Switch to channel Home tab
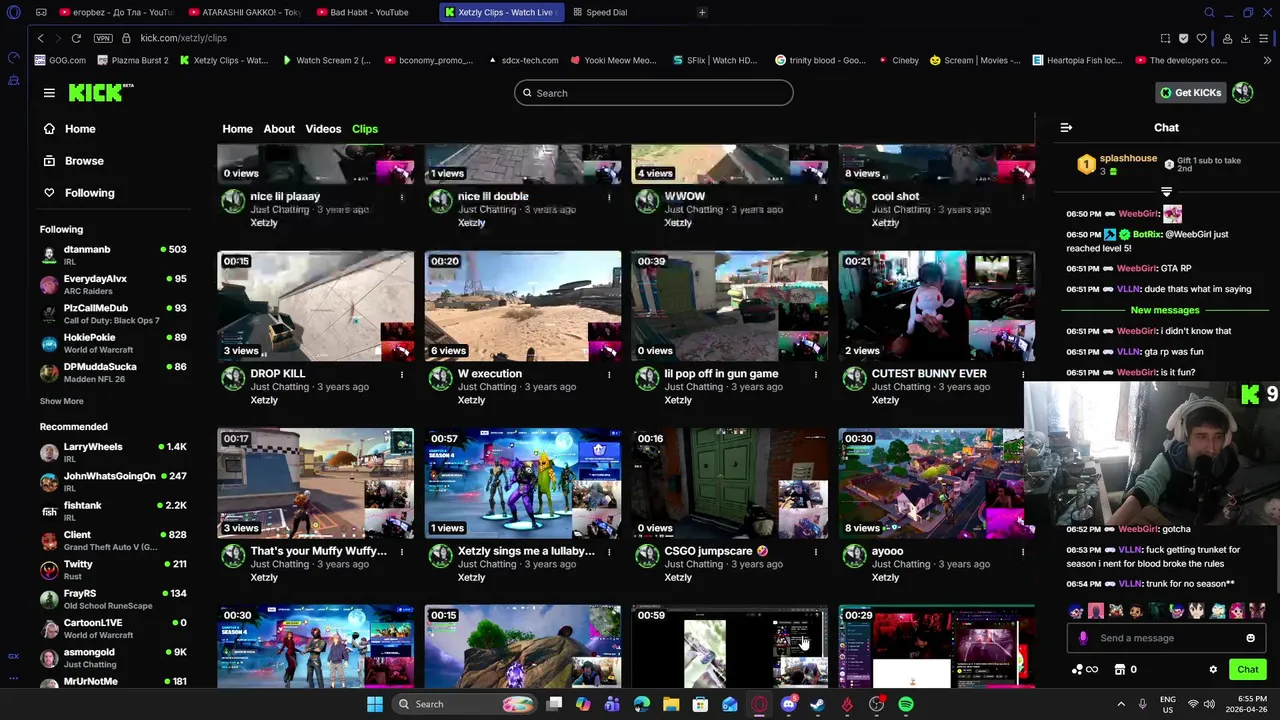Image resolution: width=1280 pixels, height=720 pixels. click(237, 129)
